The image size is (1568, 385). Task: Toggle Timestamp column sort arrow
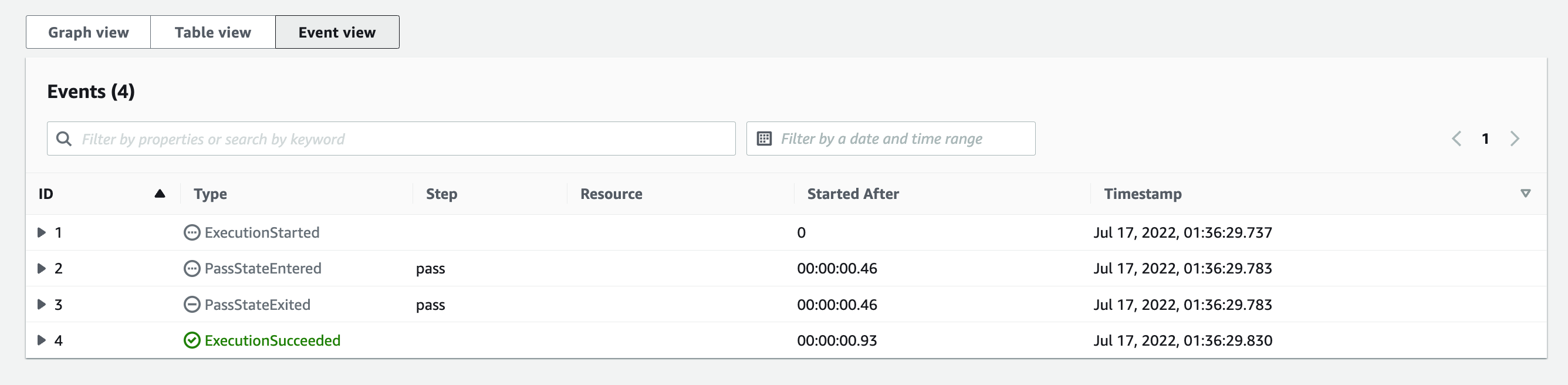coord(1525,193)
